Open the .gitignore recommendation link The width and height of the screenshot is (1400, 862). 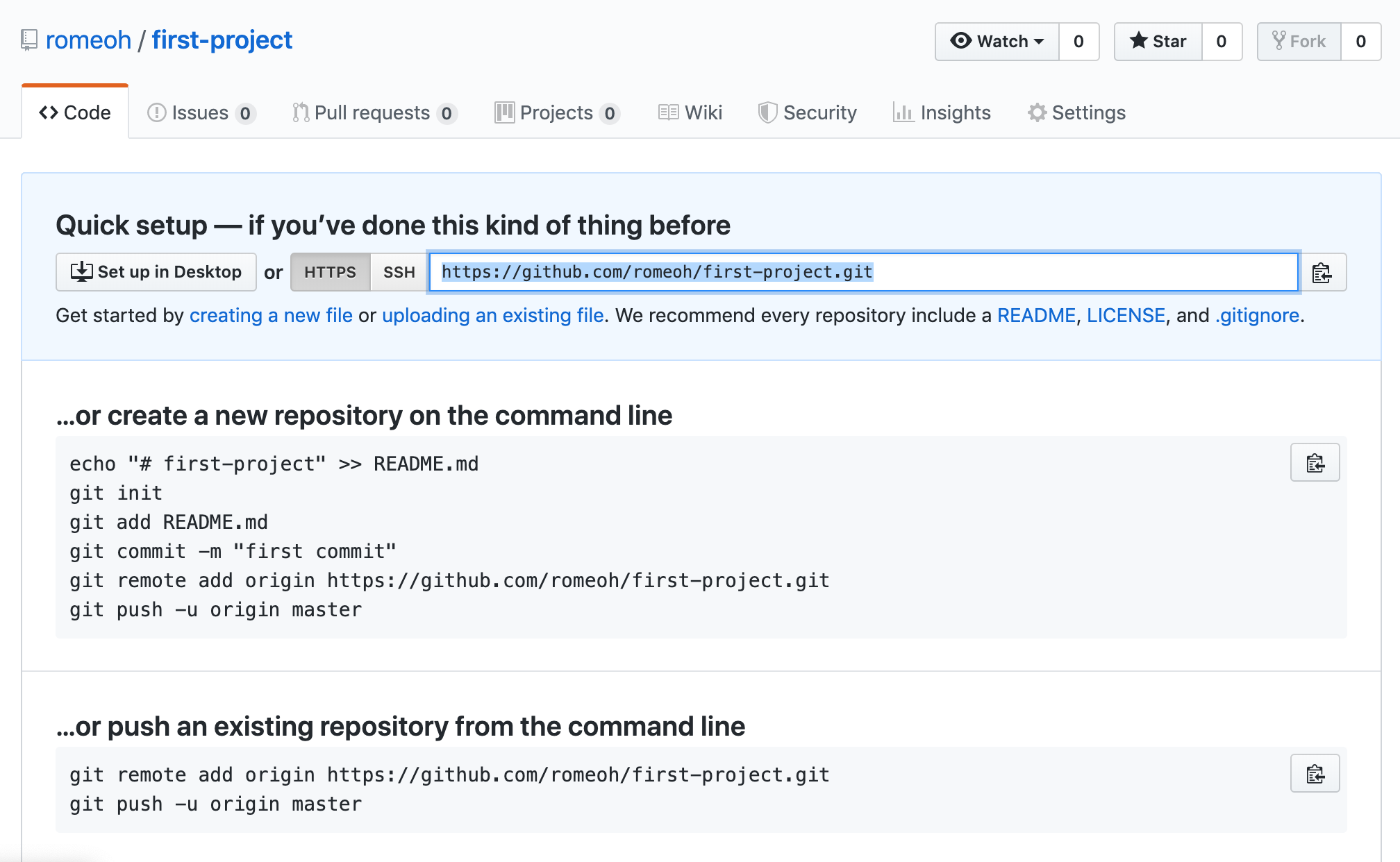(1257, 316)
